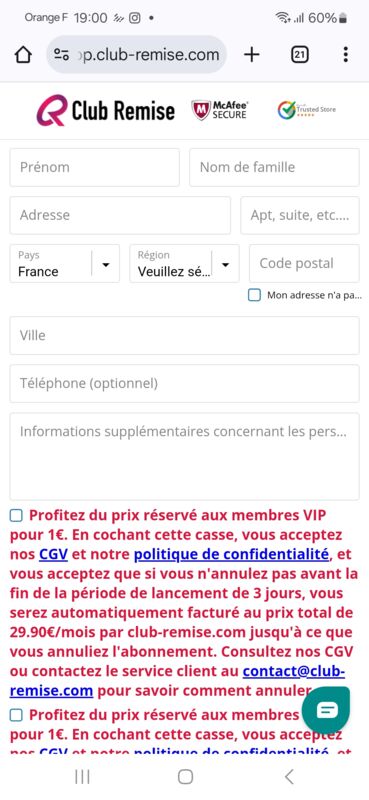369x800 pixels.
Task: Tap the contact@club-remise.com email link
Action: coord(177,682)
